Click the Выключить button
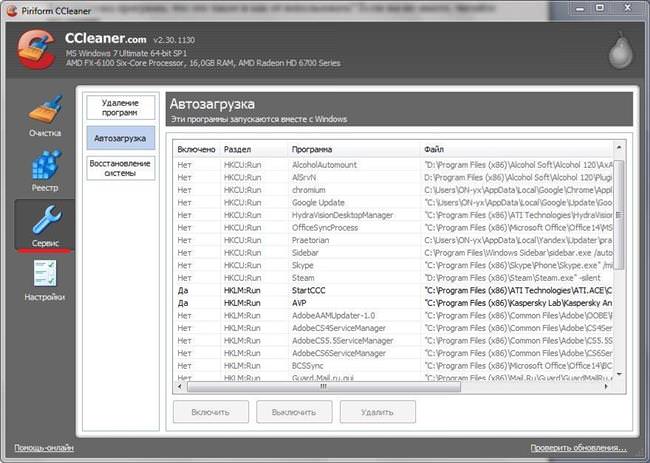Screen dimensions: 650x463 coord(294,412)
